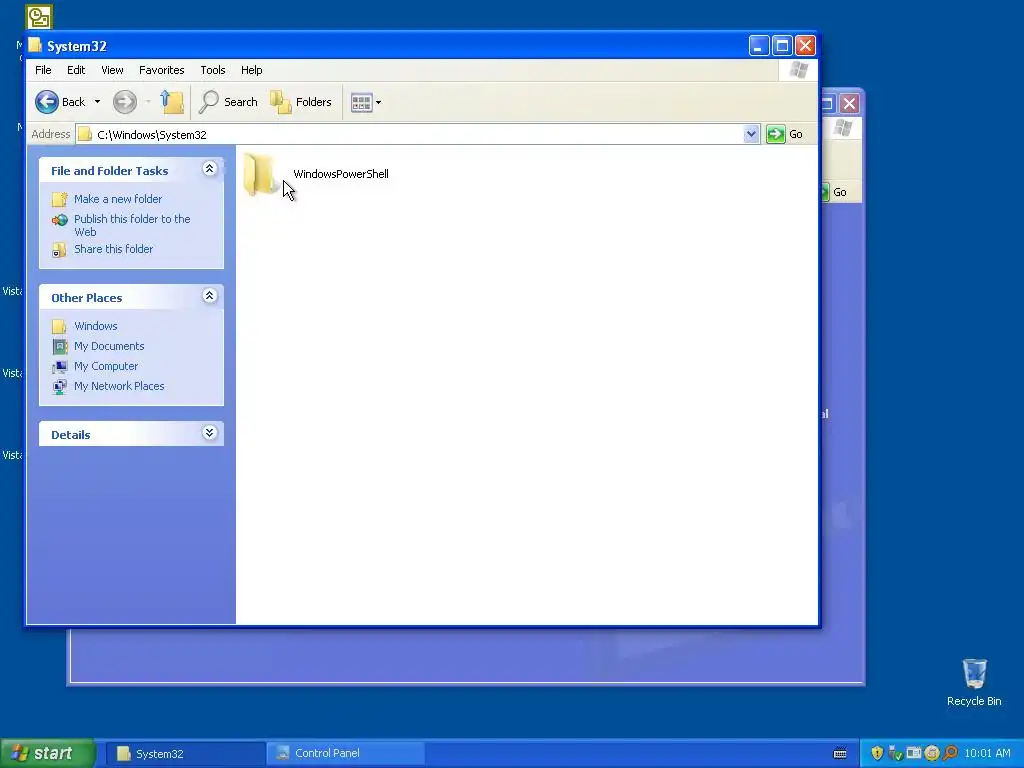Click the Forward arrow button
Image resolution: width=1024 pixels, height=768 pixels.
coord(125,102)
